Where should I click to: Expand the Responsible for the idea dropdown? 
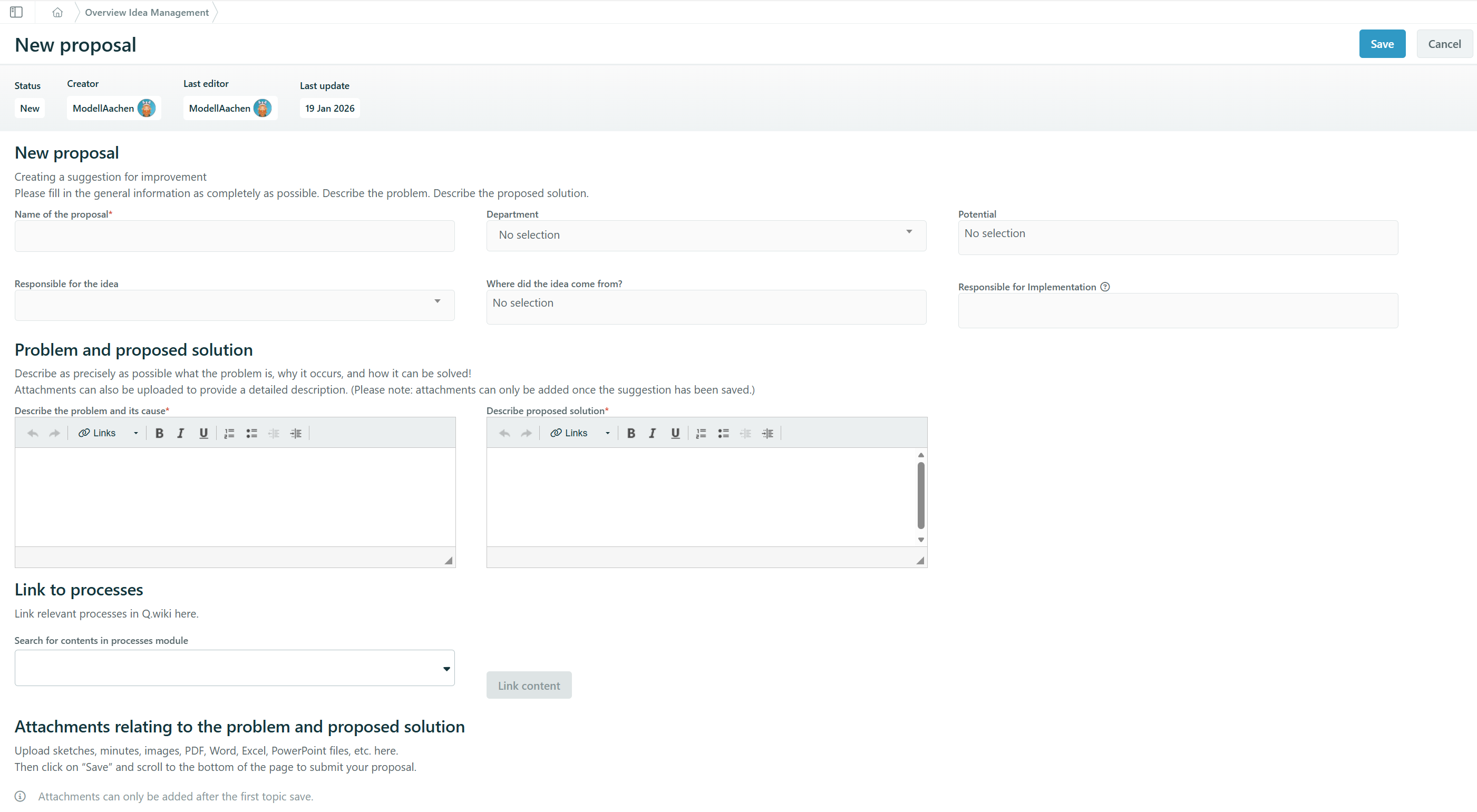[235, 304]
